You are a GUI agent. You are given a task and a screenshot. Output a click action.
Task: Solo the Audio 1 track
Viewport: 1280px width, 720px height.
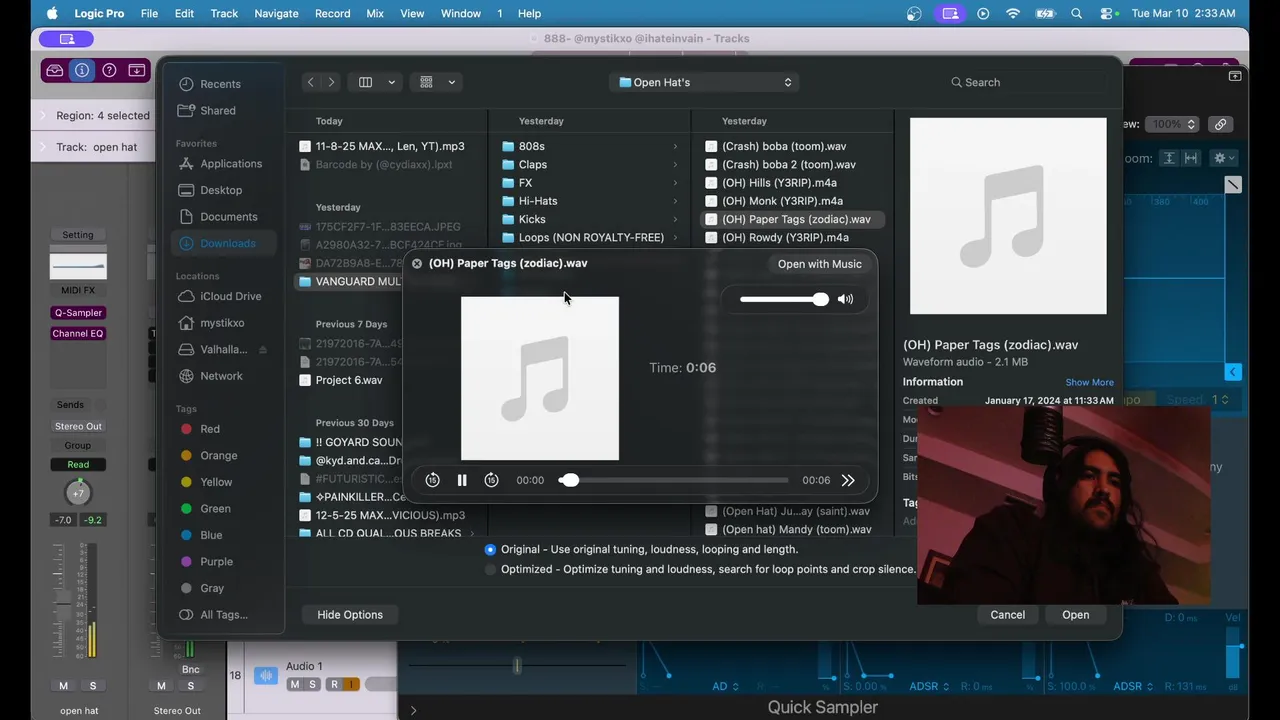[x=312, y=684]
